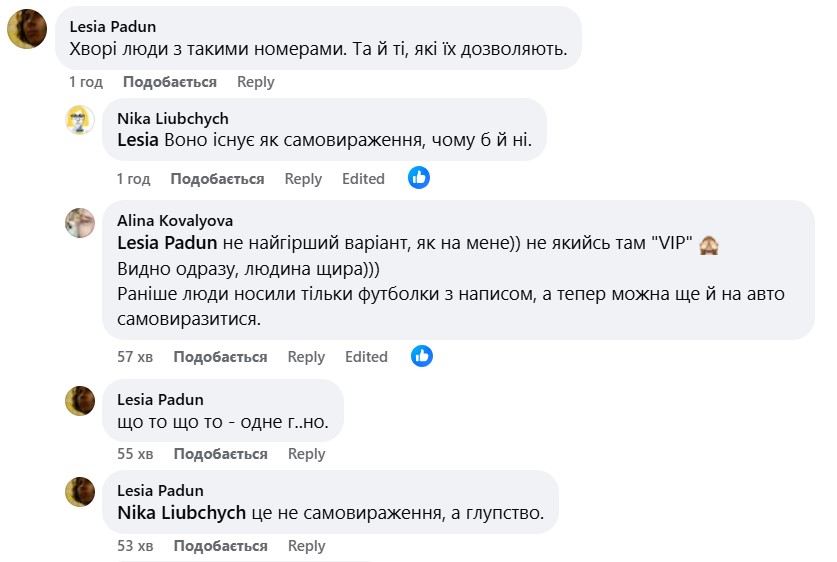Click Lesia Padun's top comment avatar
This screenshot has height=562, width=837.
coord(27,29)
